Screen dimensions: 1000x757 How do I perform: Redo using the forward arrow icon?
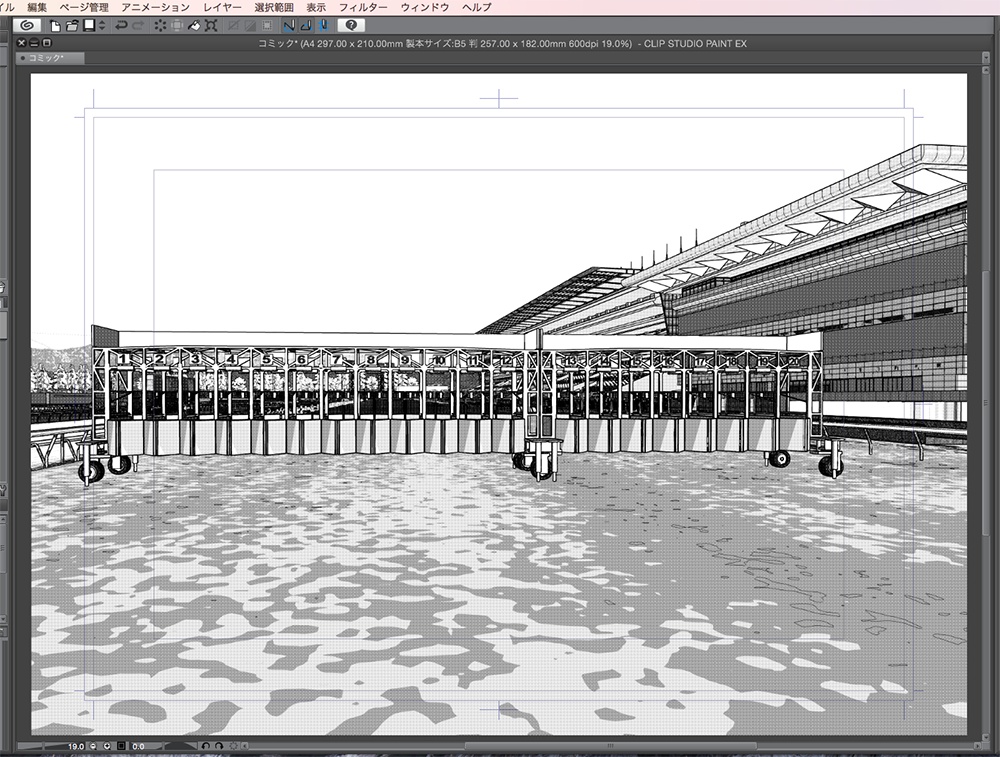pyautogui.click(x=137, y=25)
